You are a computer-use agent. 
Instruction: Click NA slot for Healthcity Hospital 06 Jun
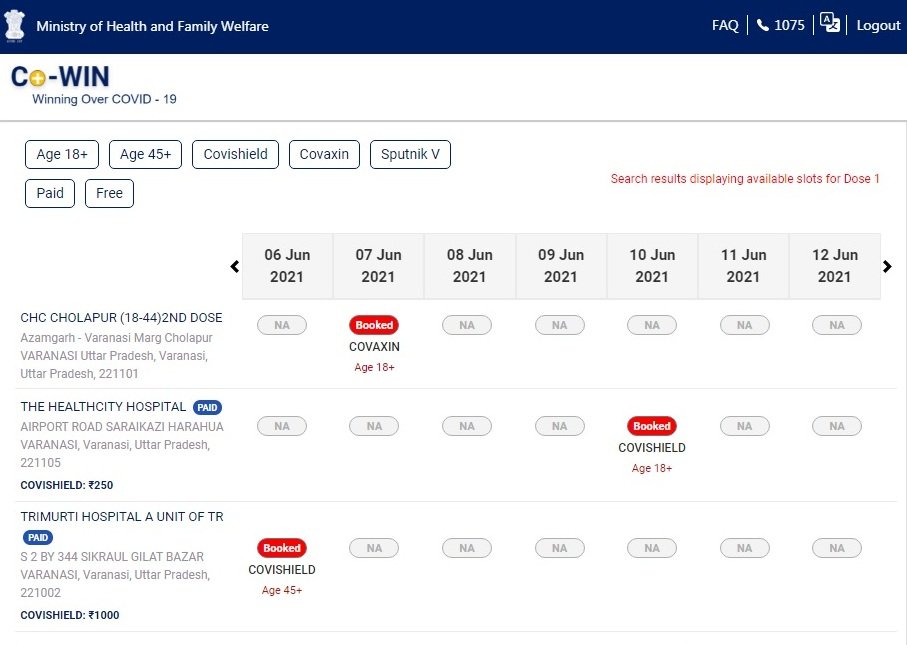tap(282, 426)
